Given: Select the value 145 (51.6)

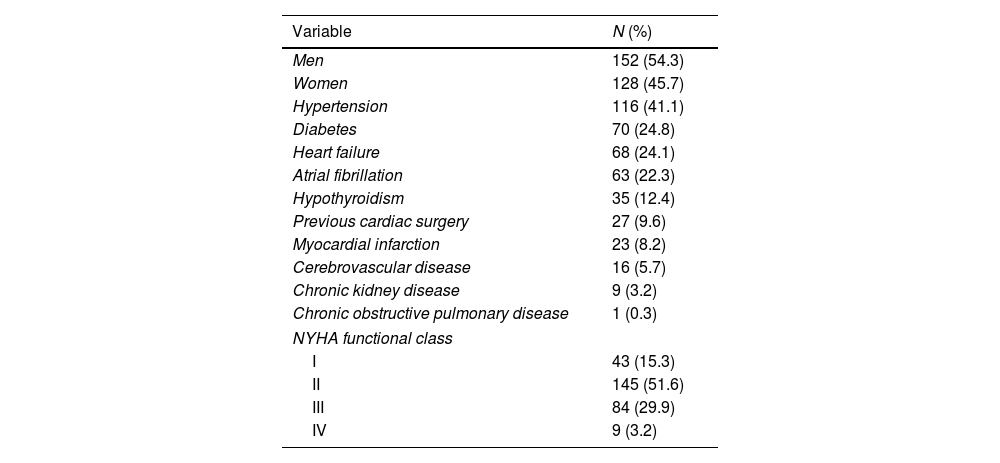Looking at the screenshot, I should pos(648,384).
